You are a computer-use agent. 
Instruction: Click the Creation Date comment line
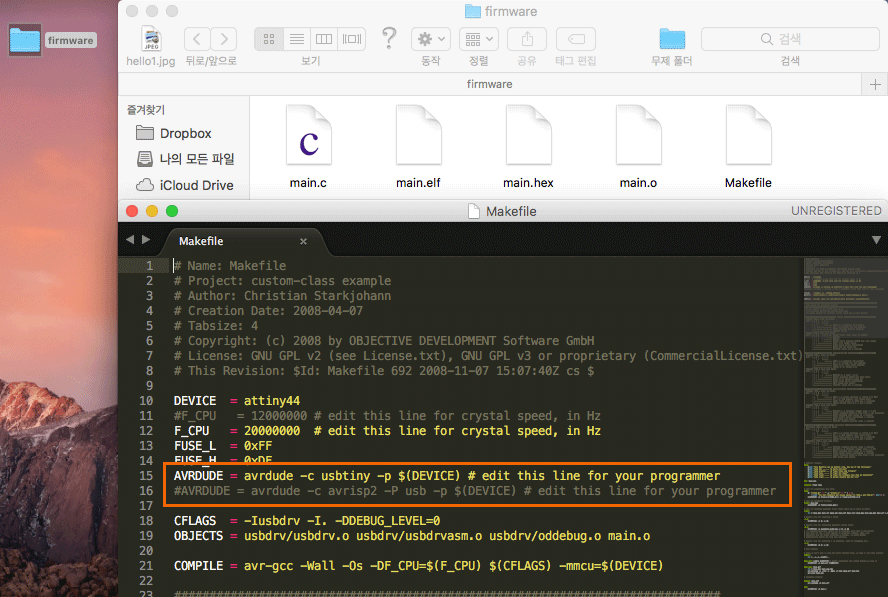point(268,311)
